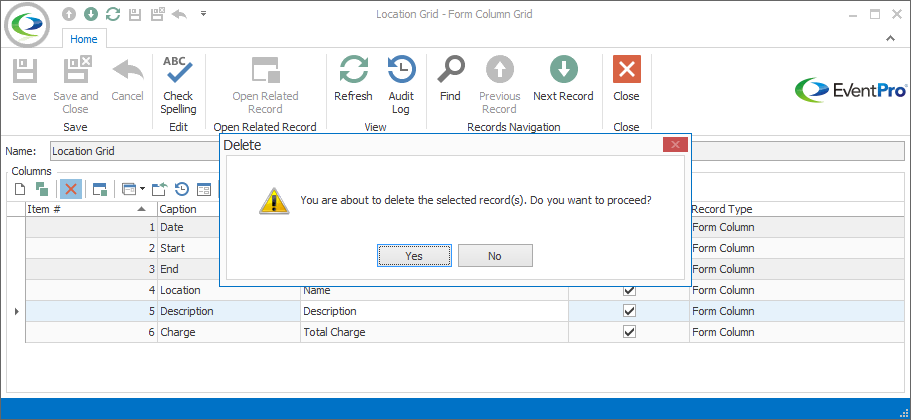Close the Delete dialog with red X
The height and width of the screenshot is (420, 911).
point(675,145)
